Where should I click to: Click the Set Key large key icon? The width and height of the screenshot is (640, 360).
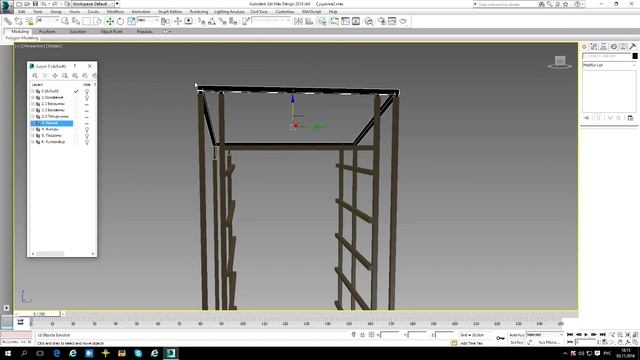(500, 338)
